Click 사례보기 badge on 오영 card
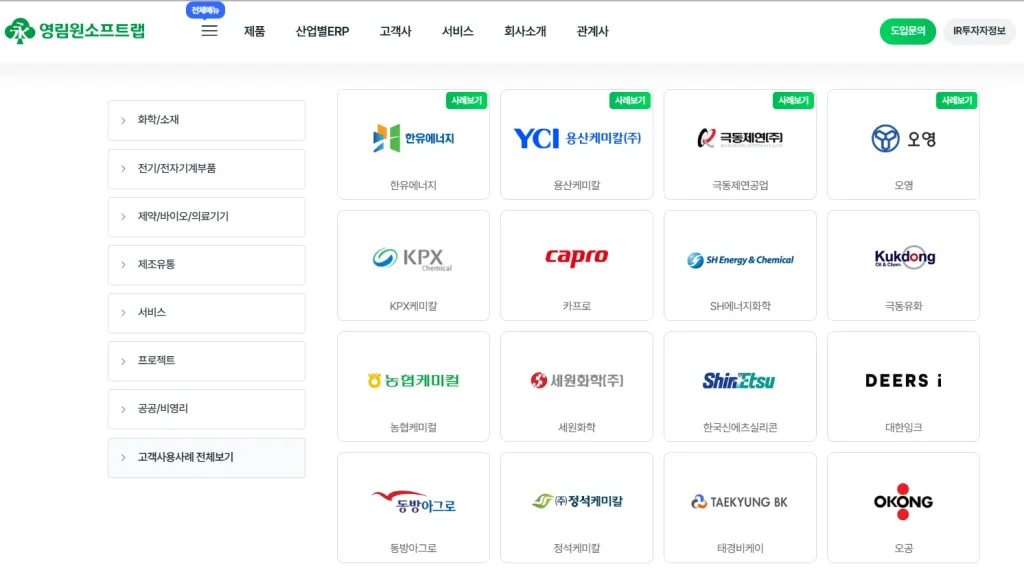Viewport: 1024px width, 568px height. [956, 100]
